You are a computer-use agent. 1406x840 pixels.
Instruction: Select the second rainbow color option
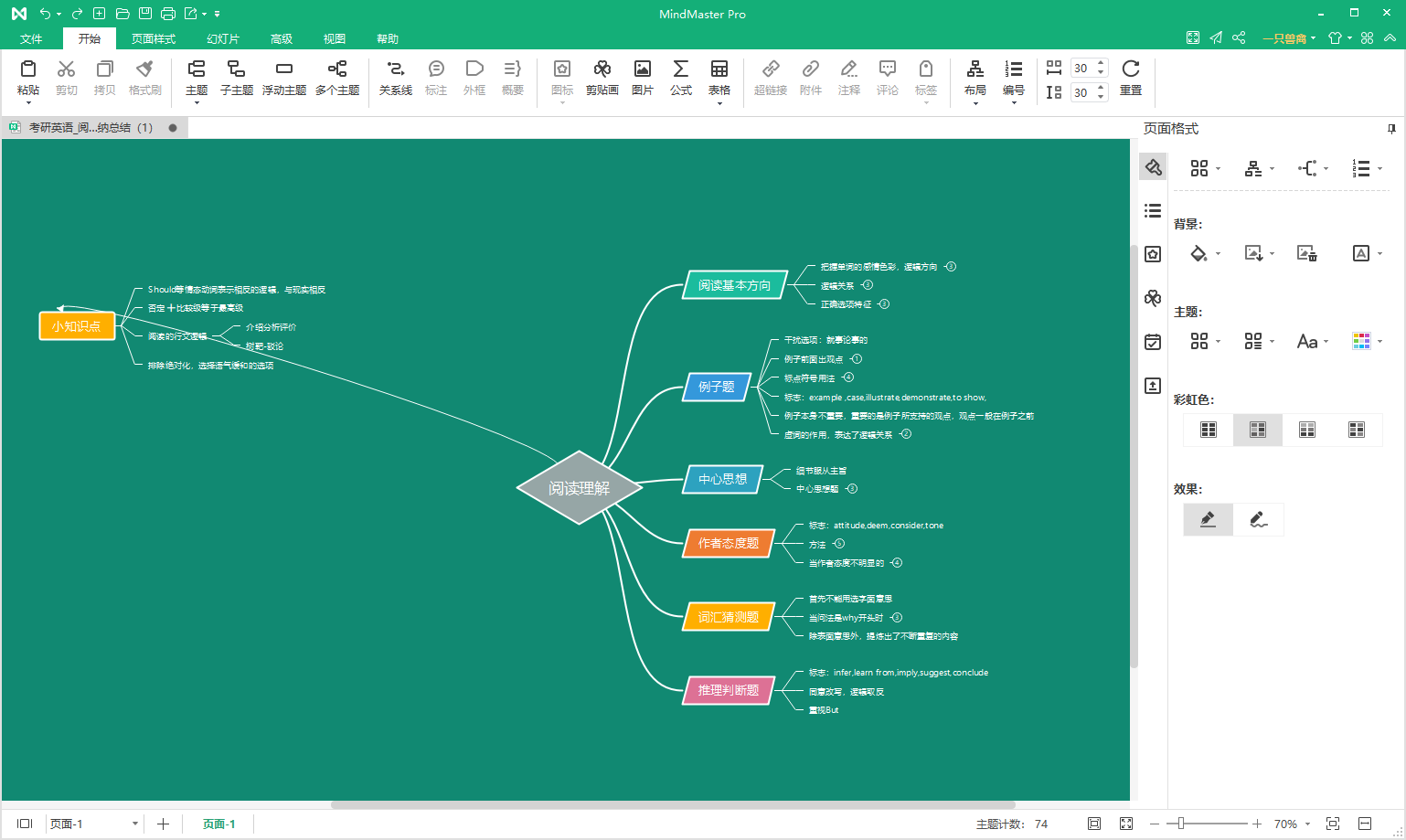tap(1258, 430)
